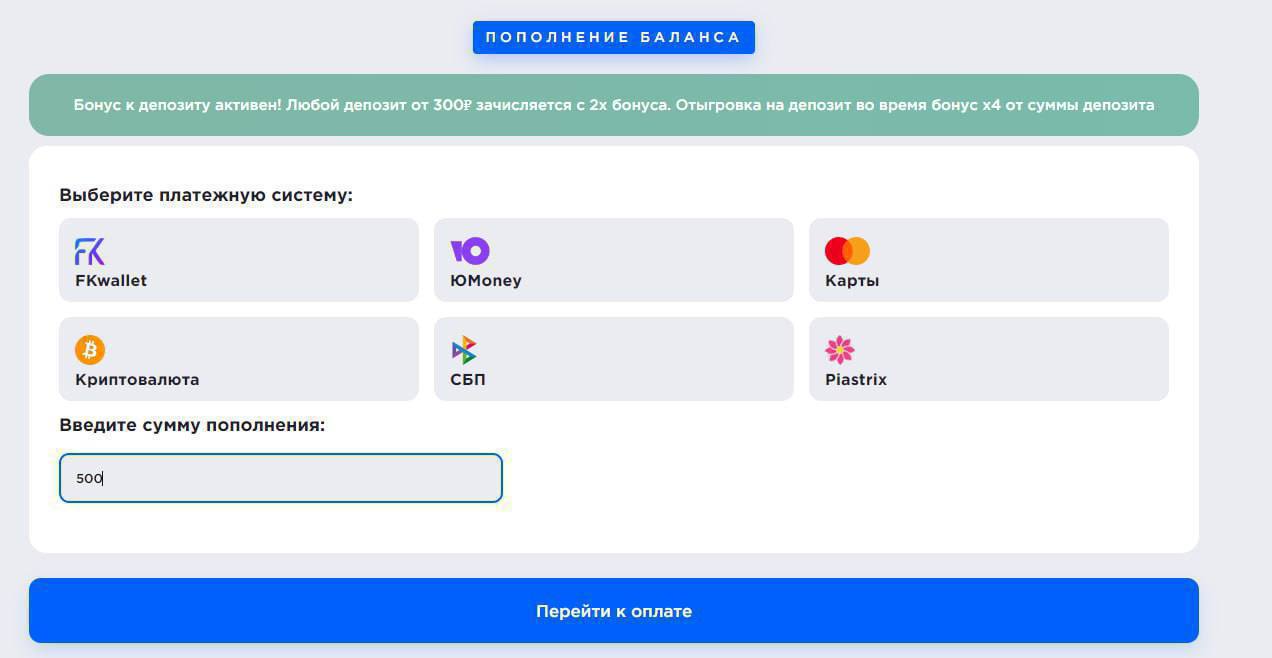Click the multicolor СБП logo icon
The width and height of the screenshot is (1272, 658).
tap(464, 350)
